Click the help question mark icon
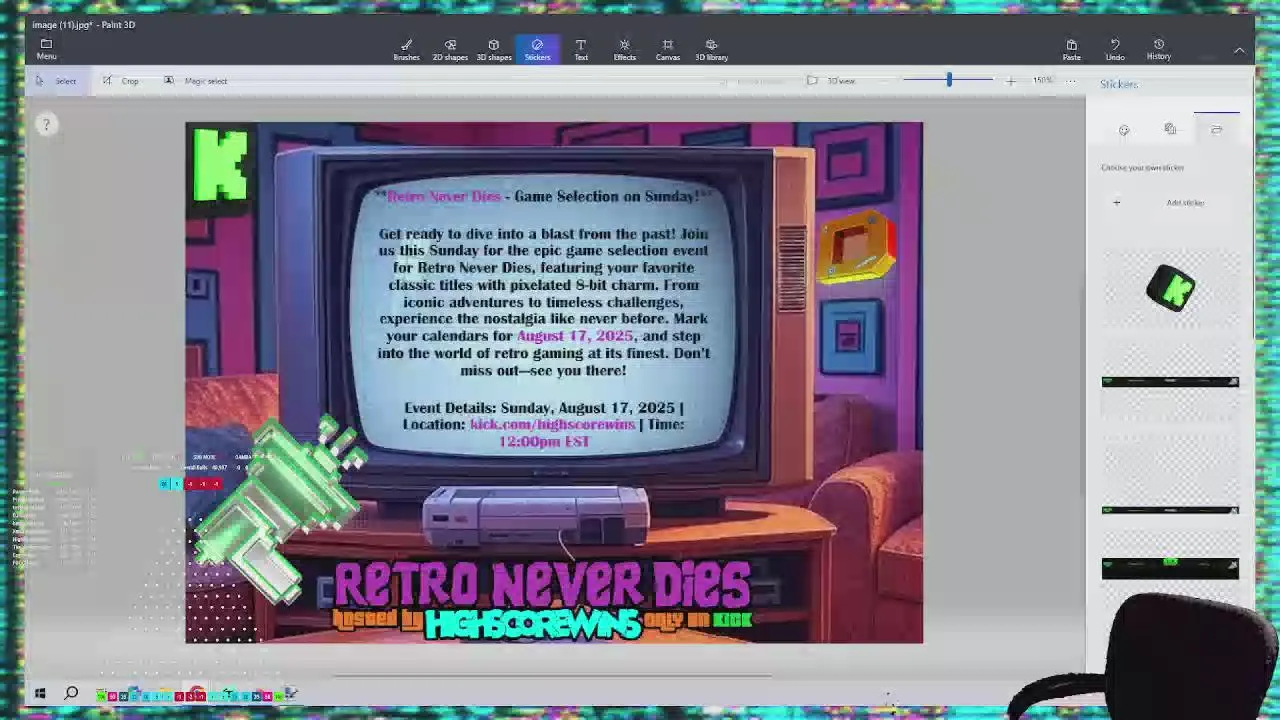1280x720 pixels. (x=45, y=124)
